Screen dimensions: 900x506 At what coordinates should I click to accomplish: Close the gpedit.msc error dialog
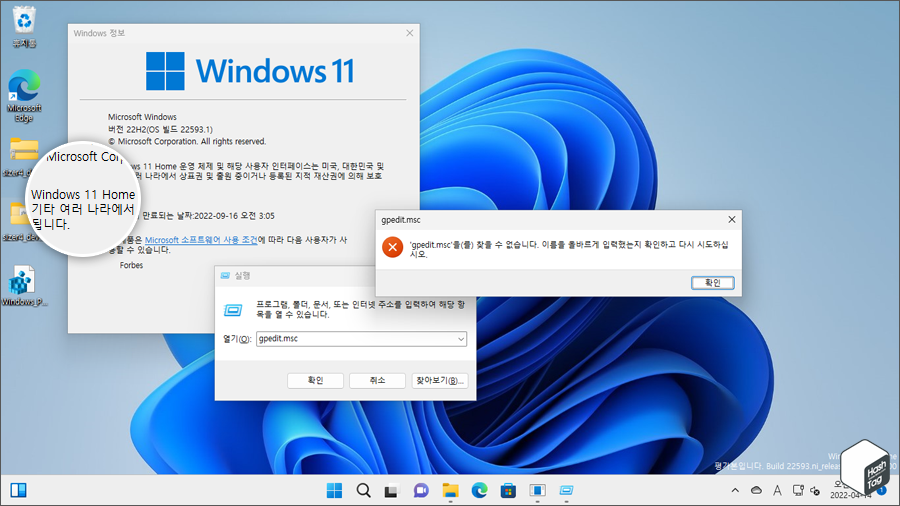tap(731, 220)
